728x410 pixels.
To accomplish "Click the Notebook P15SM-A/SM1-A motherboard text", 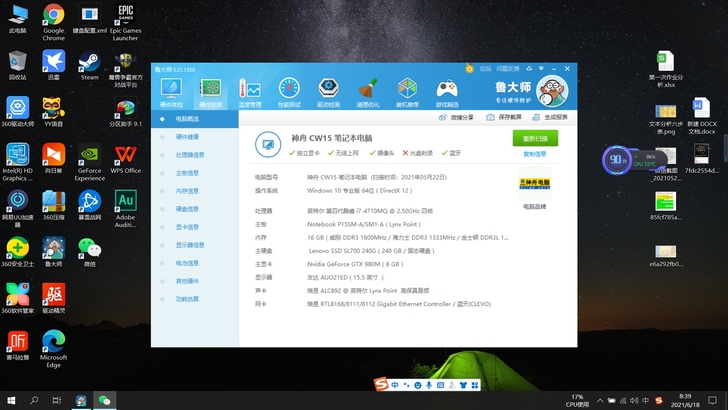I will [x=364, y=224].
